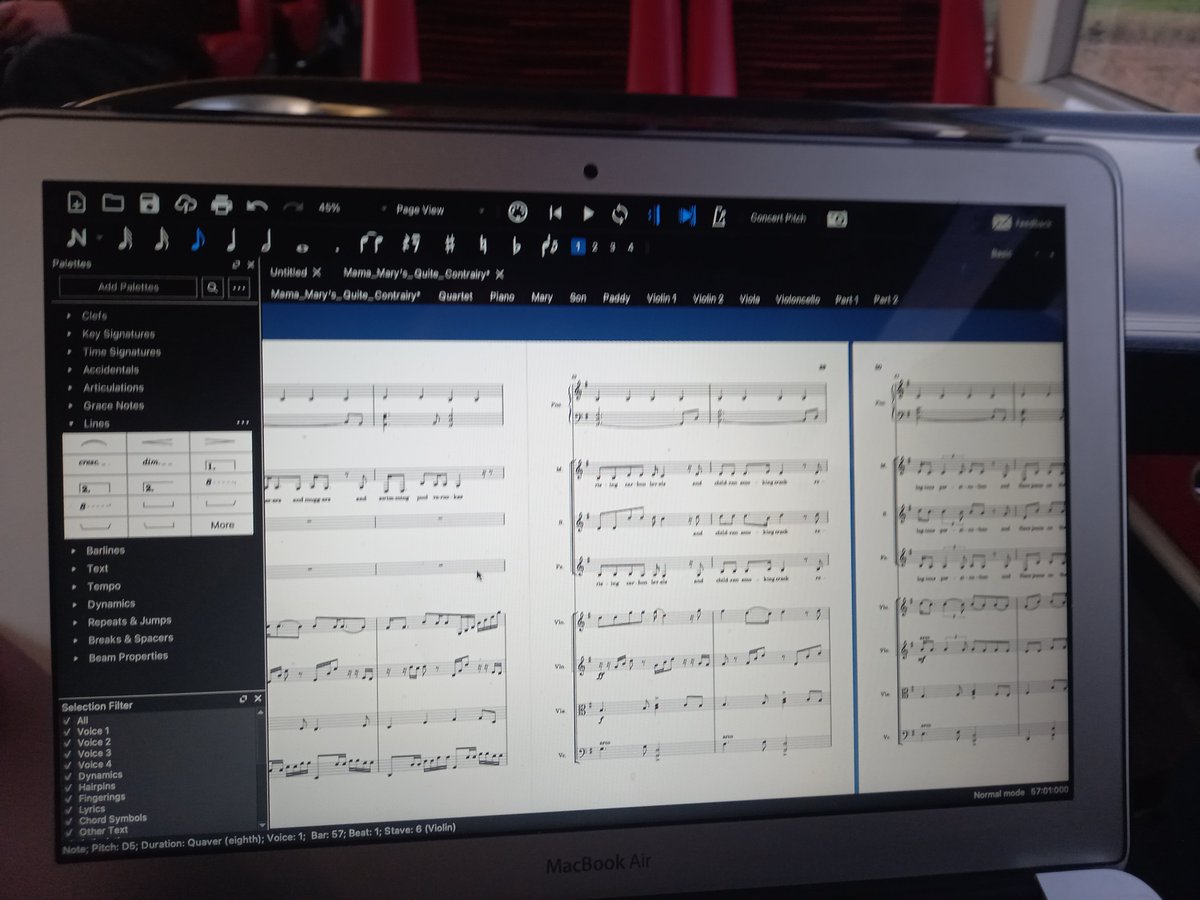Click the flip direction icon
1200x900 pixels.
(549, 246)
